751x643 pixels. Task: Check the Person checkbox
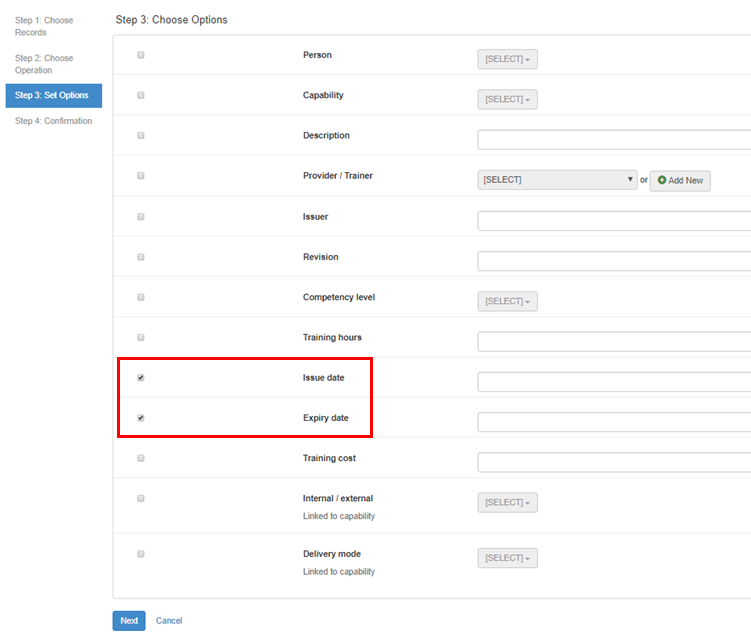(141, 55)
